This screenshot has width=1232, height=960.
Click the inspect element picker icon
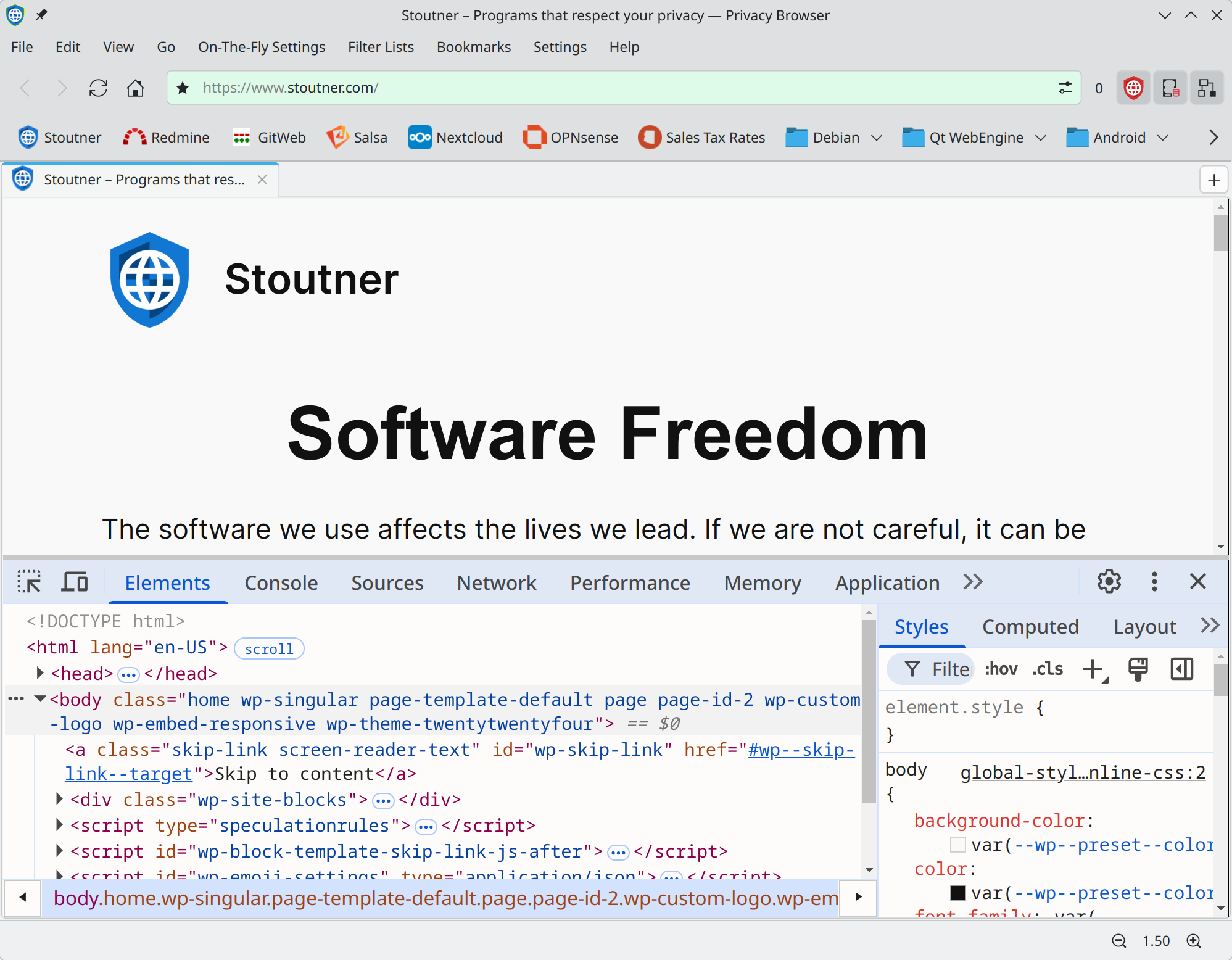(29, 582)
